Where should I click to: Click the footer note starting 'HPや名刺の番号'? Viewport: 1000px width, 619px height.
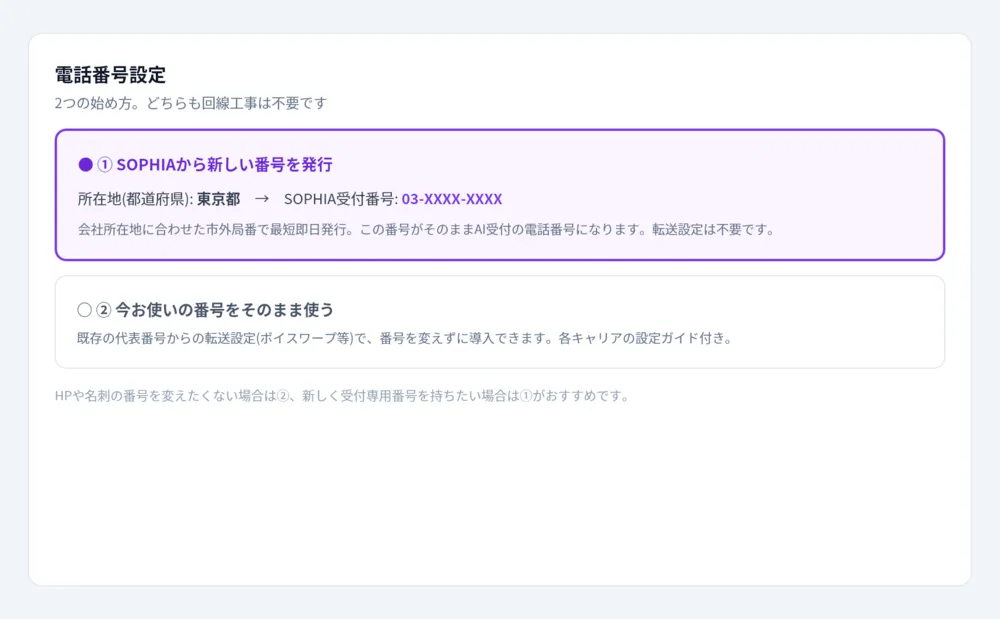tap(342, 396)
